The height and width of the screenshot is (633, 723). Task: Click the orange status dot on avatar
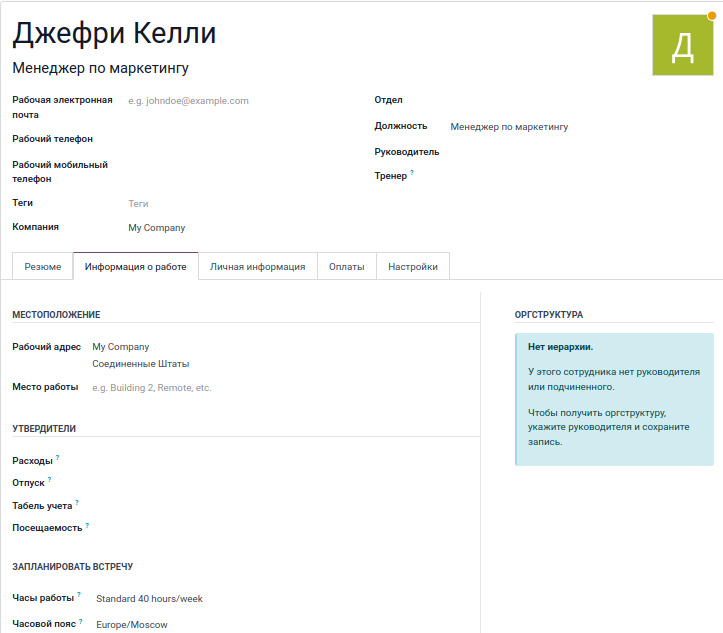click(710, 17)
